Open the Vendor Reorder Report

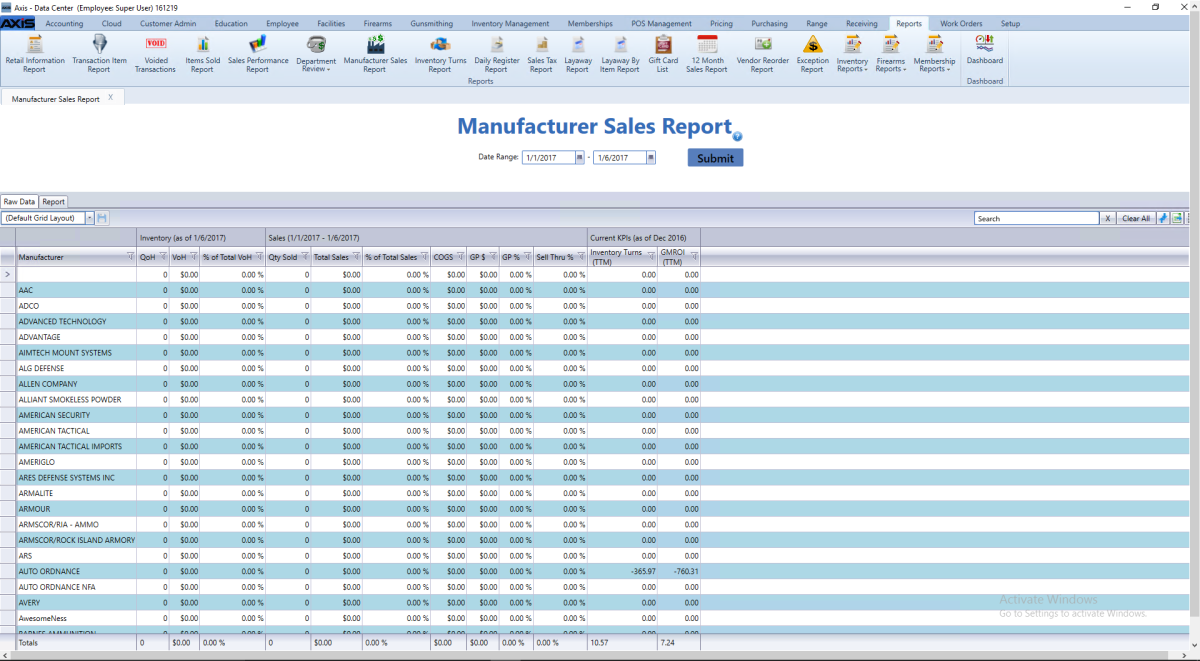pyautogui.click(x=762, y=53)
